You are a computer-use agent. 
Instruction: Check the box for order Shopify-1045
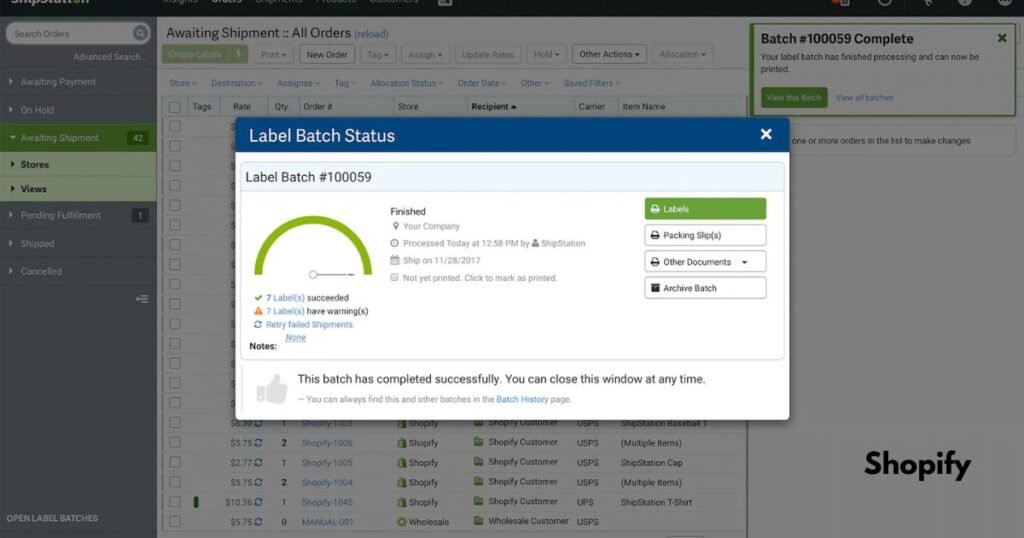174,502
